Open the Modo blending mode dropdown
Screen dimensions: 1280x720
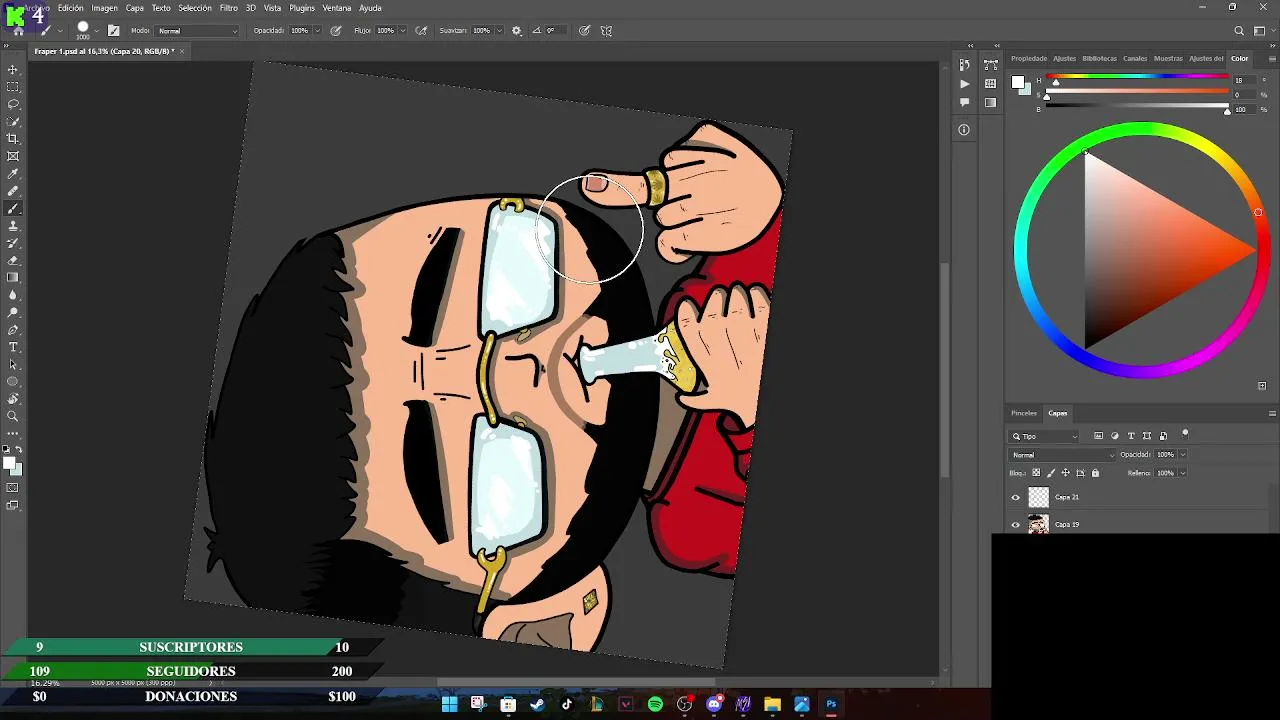(x=198, y=31)
